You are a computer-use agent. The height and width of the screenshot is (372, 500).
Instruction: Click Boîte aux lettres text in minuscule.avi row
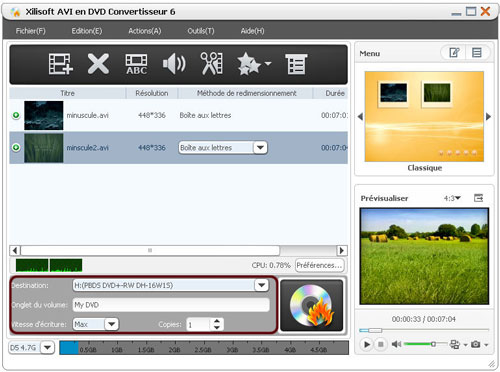[205, 115]
